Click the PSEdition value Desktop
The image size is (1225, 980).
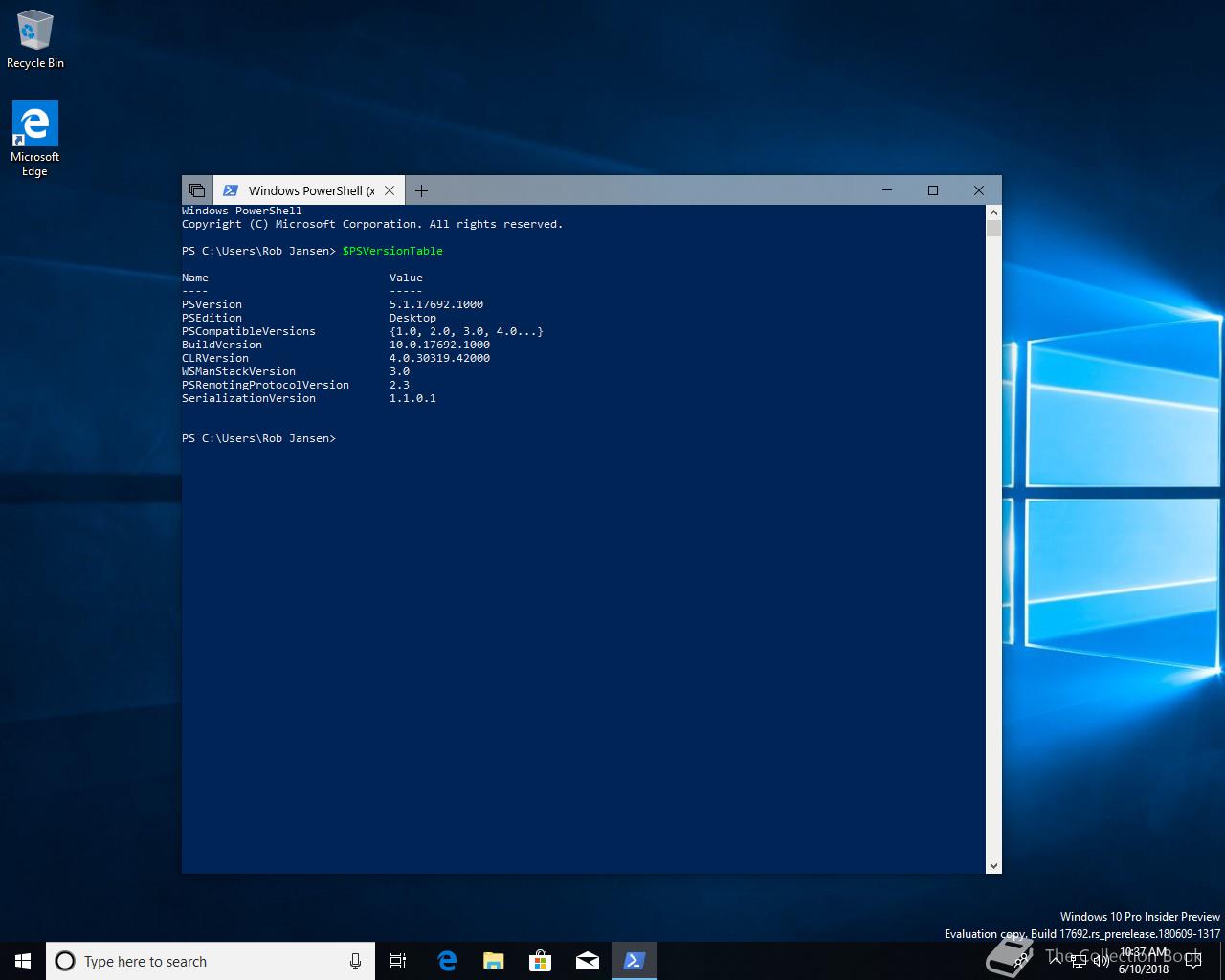pyautogui.click(x=412, y=318)
